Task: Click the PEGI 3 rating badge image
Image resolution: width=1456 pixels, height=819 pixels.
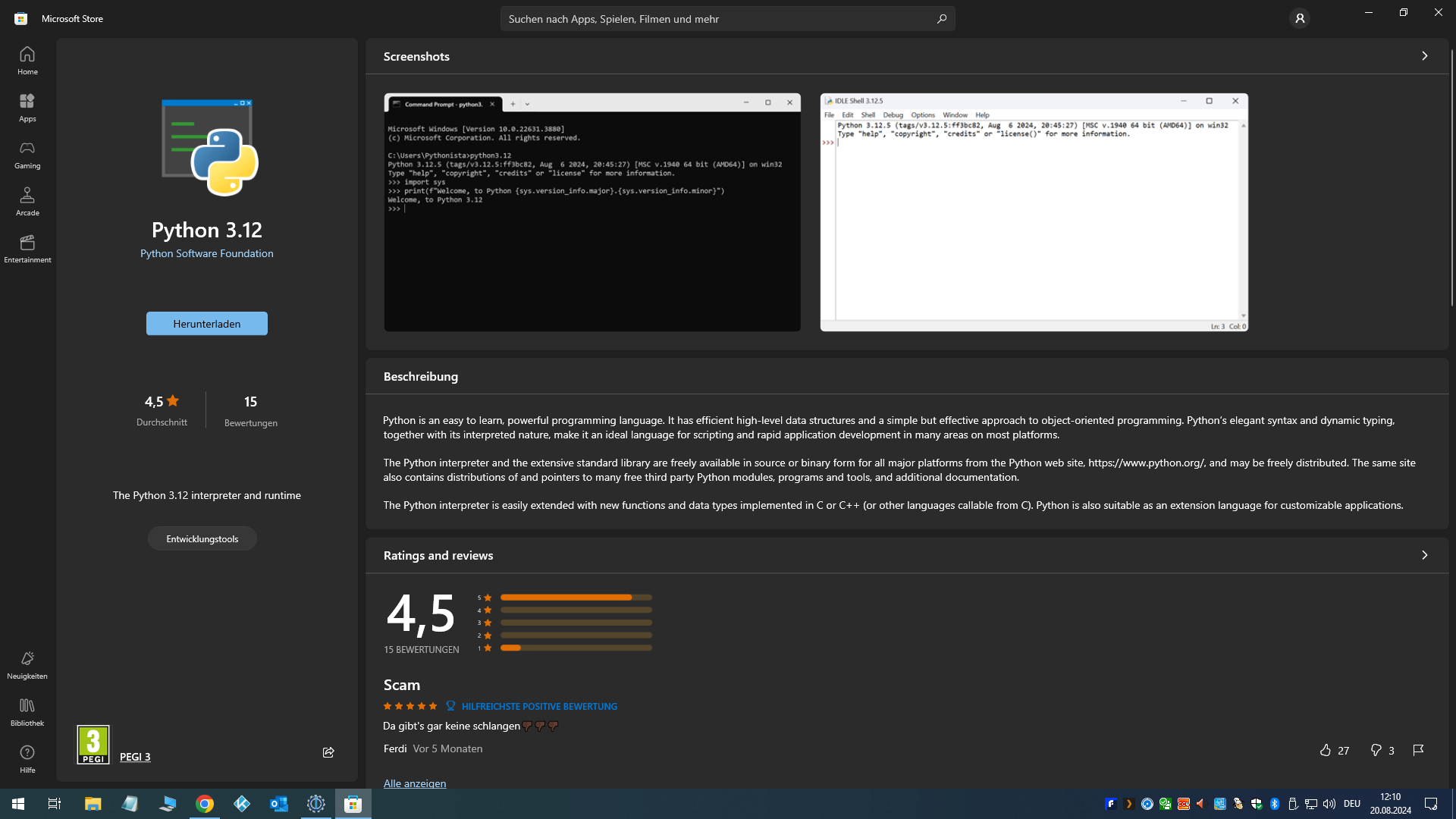Action: click(93, 745)
